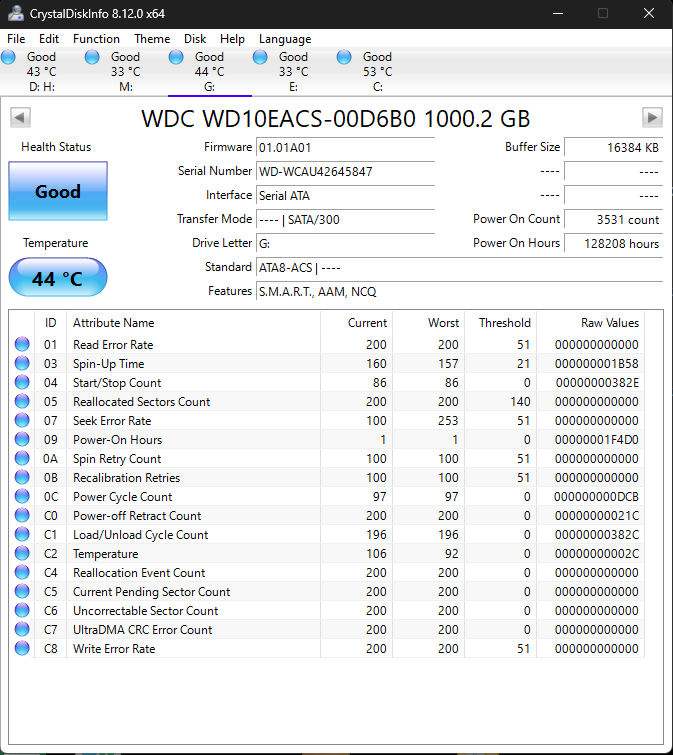Select raw value 000000000DCB
Viewport: 673px width, 755px height.
click(x=596, y=496)
